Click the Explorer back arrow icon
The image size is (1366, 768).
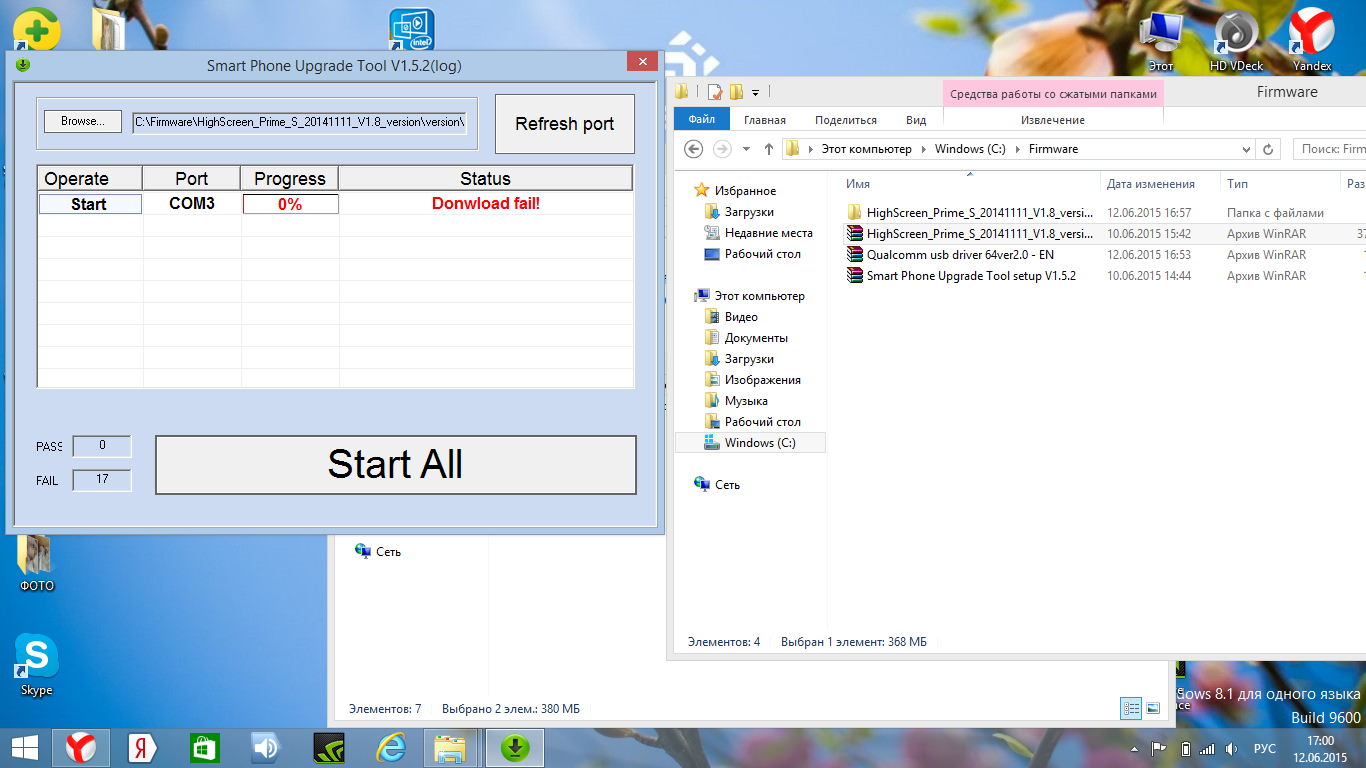point(694,149)
